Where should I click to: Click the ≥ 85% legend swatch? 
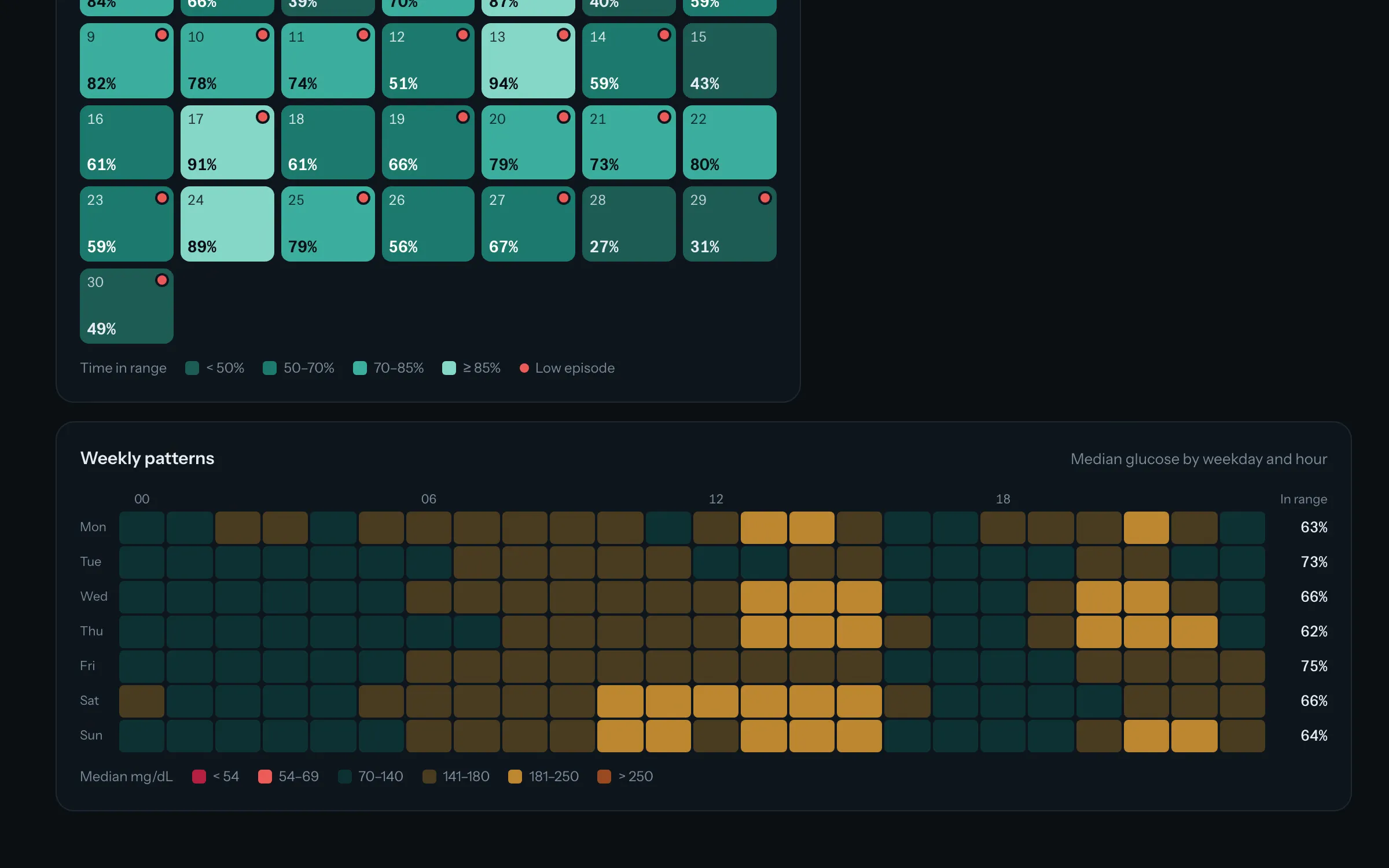pos(449,368)
